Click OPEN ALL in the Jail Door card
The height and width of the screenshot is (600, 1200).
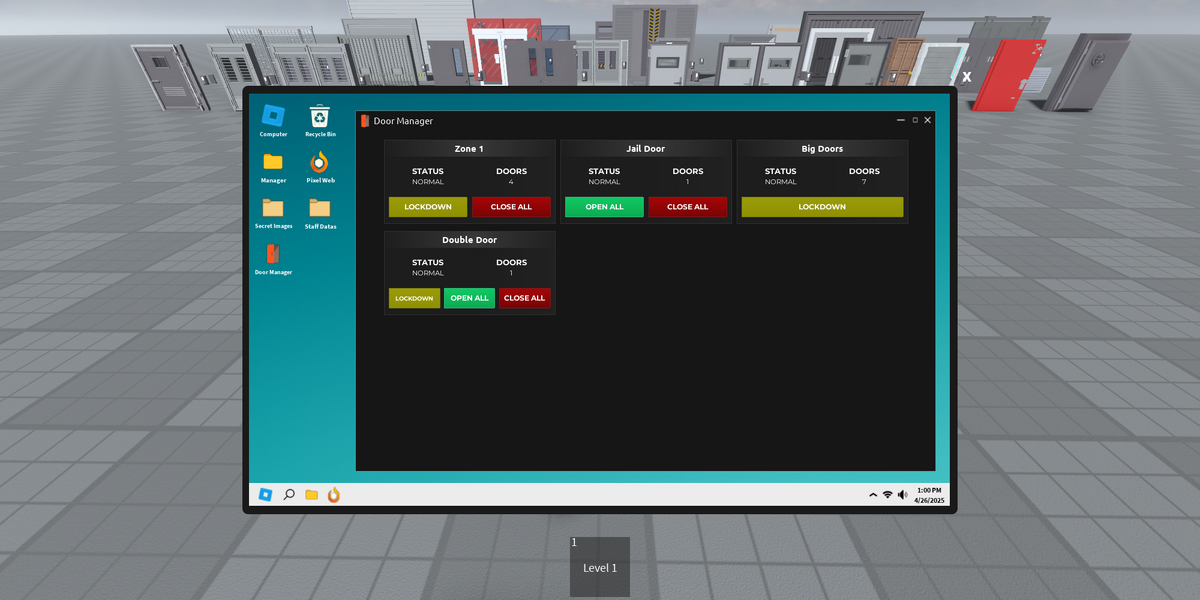click(604, 207)
